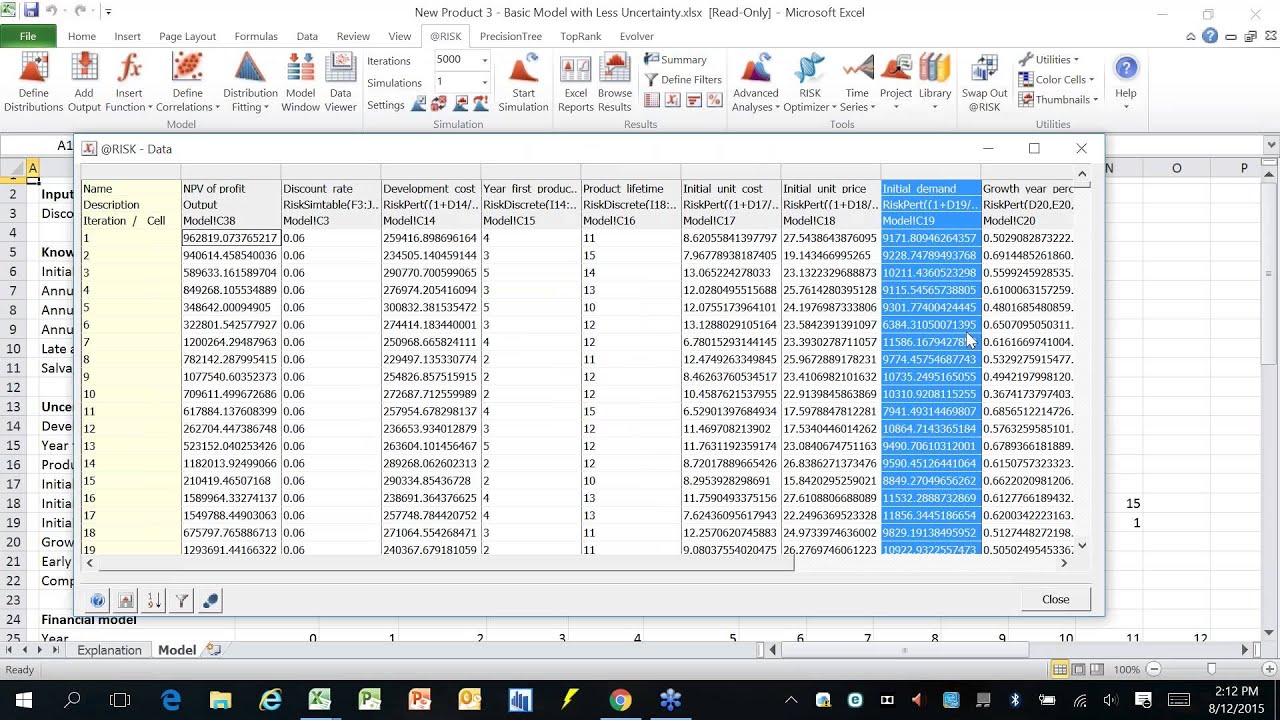The height and width of the screenshot is (720, 1280).
Task: Switch to the TopRank ribbon tab
Action: coord(580,36)
